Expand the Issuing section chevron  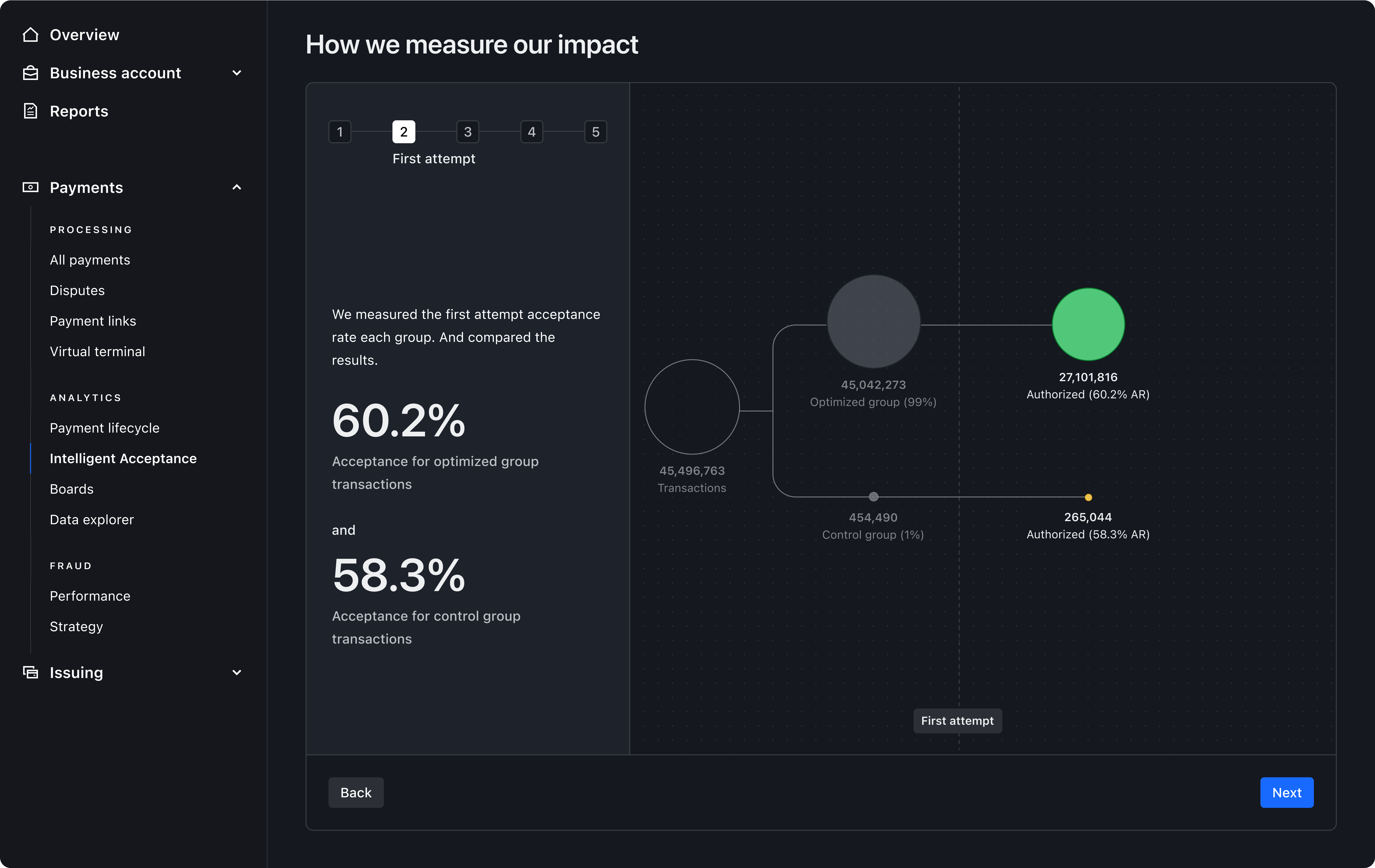237,672
